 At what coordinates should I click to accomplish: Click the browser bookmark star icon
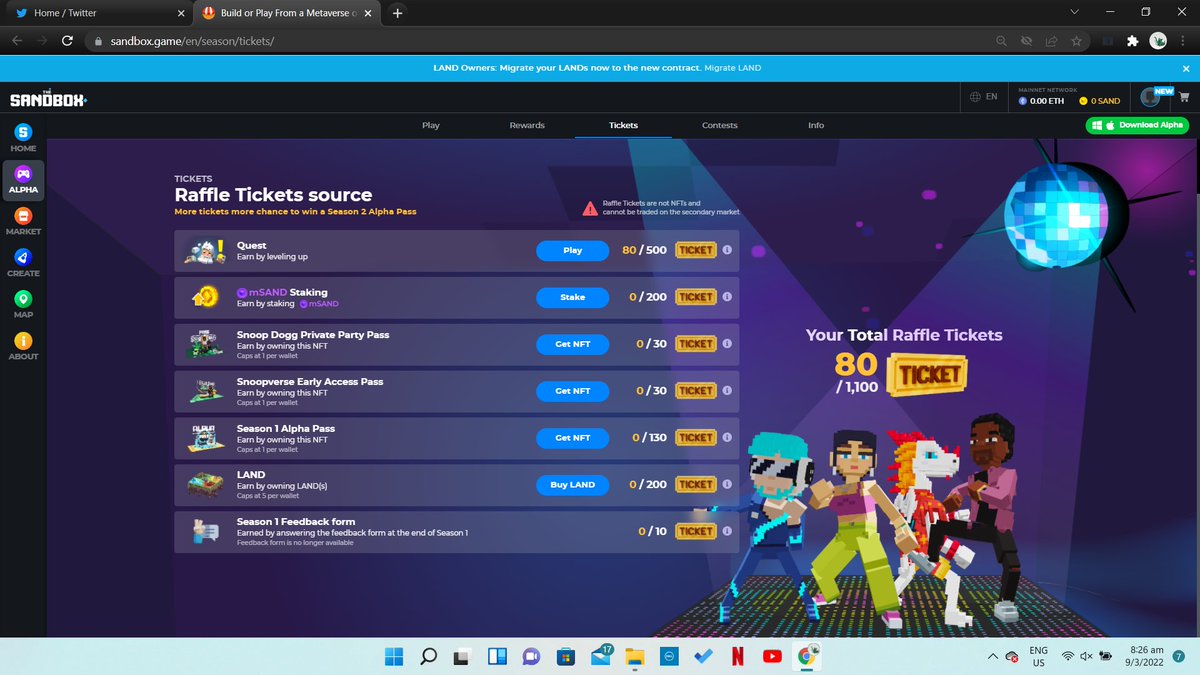pos(1077,41)
